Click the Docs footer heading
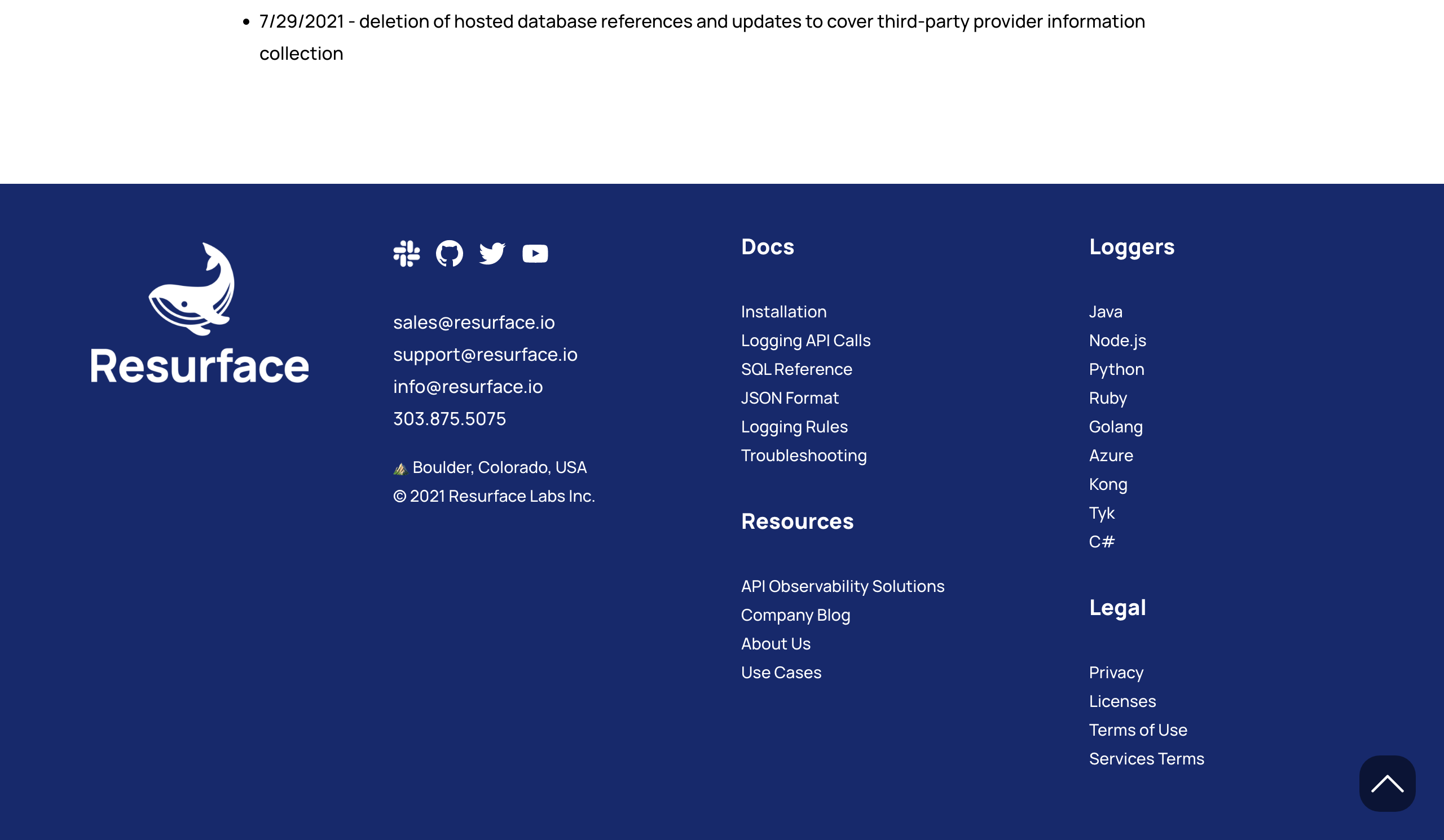The height and width of the screenshot is (840, 1444). coord(767,247)
